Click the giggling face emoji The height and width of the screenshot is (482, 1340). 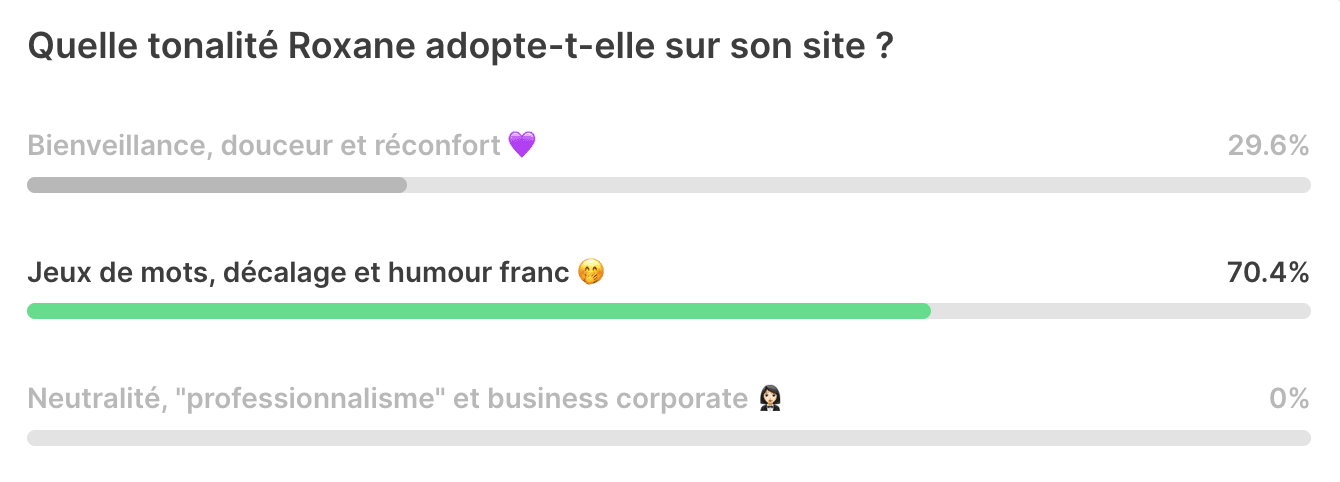pos(592,272)
